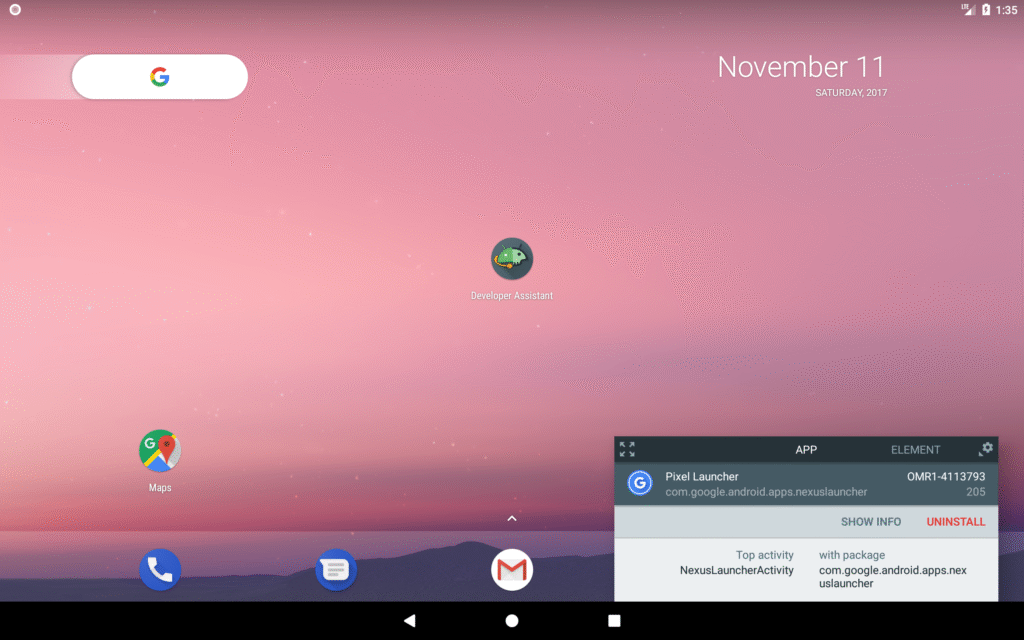Launch Gmail from the dock

pos(512,568)
